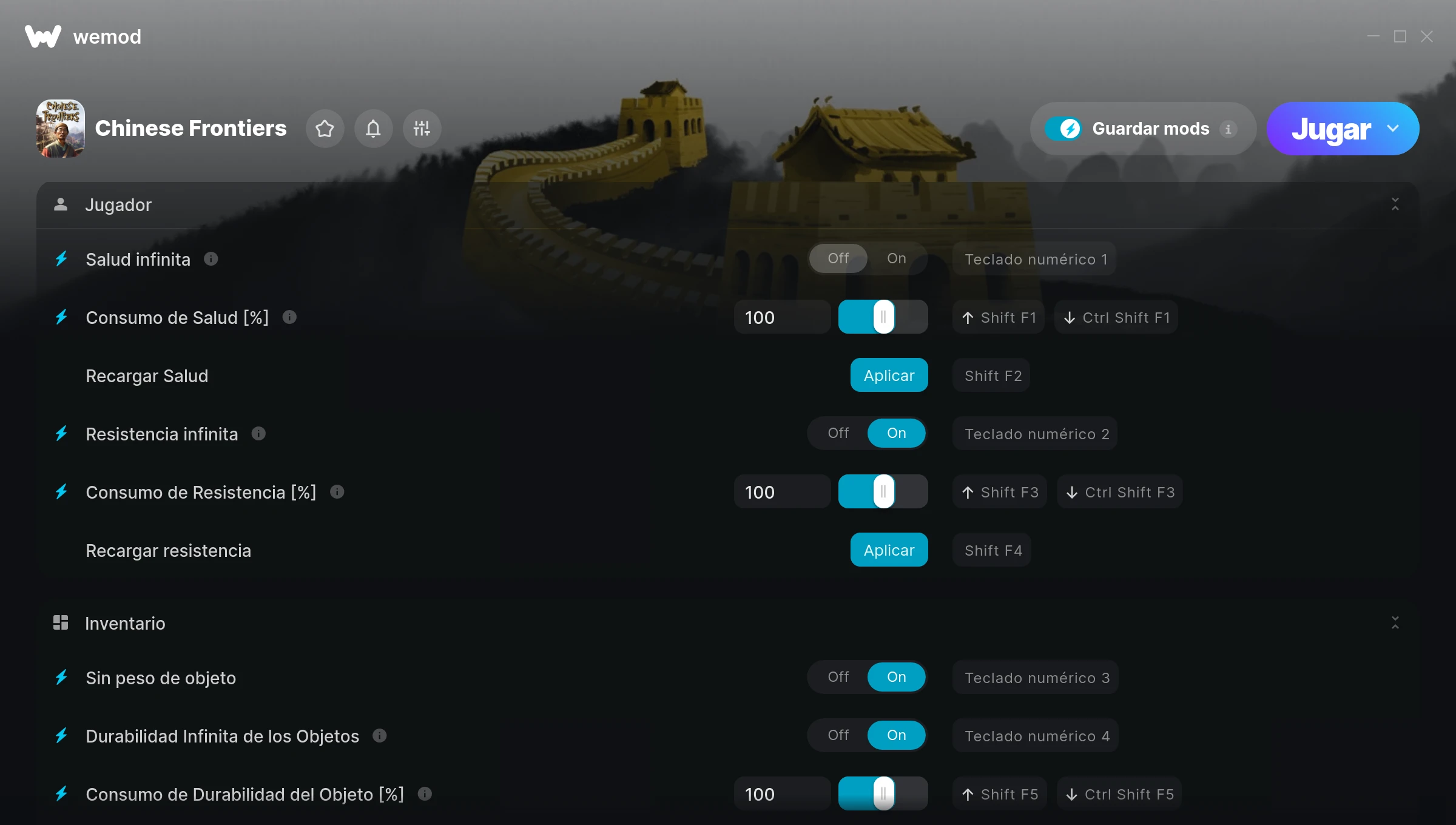Change the Teclado numérico 1 hotkey
Screen dimensions: 1456x825
(1035, 259)
